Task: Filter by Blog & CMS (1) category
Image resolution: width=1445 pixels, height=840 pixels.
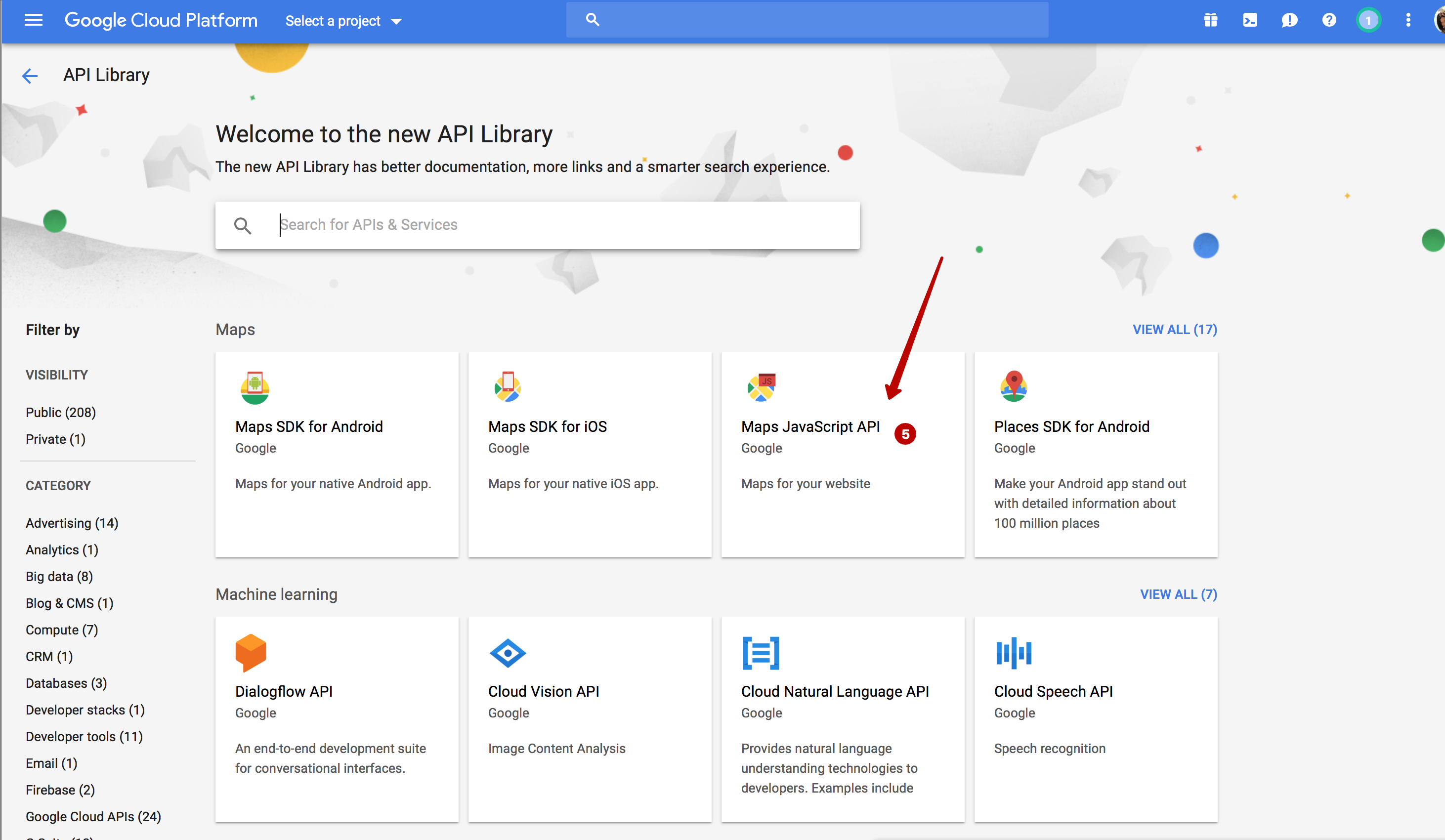Action: click(69, 603)
